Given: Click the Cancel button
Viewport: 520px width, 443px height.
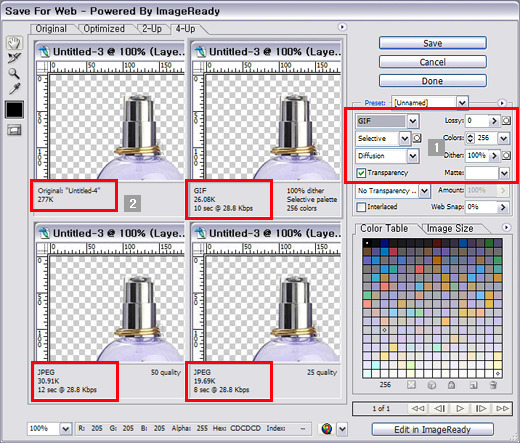Looking at the screenshot, I should tap(433, 62).
